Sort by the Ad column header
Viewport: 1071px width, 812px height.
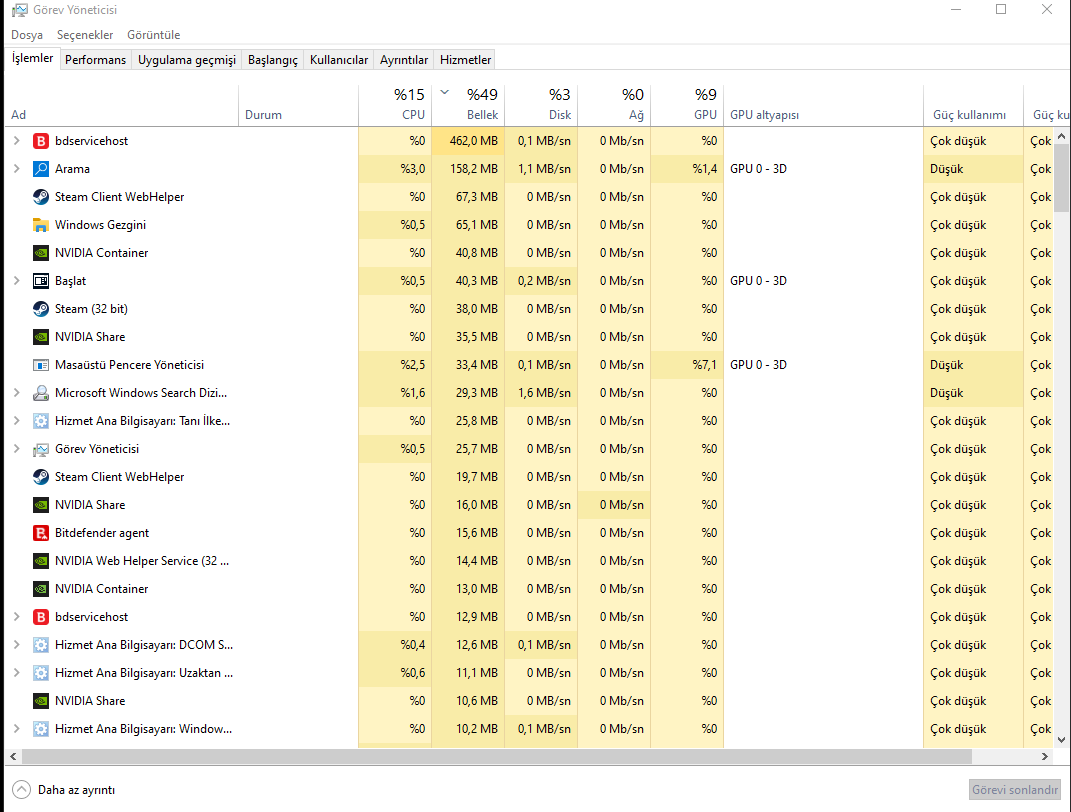pos(122,105)
